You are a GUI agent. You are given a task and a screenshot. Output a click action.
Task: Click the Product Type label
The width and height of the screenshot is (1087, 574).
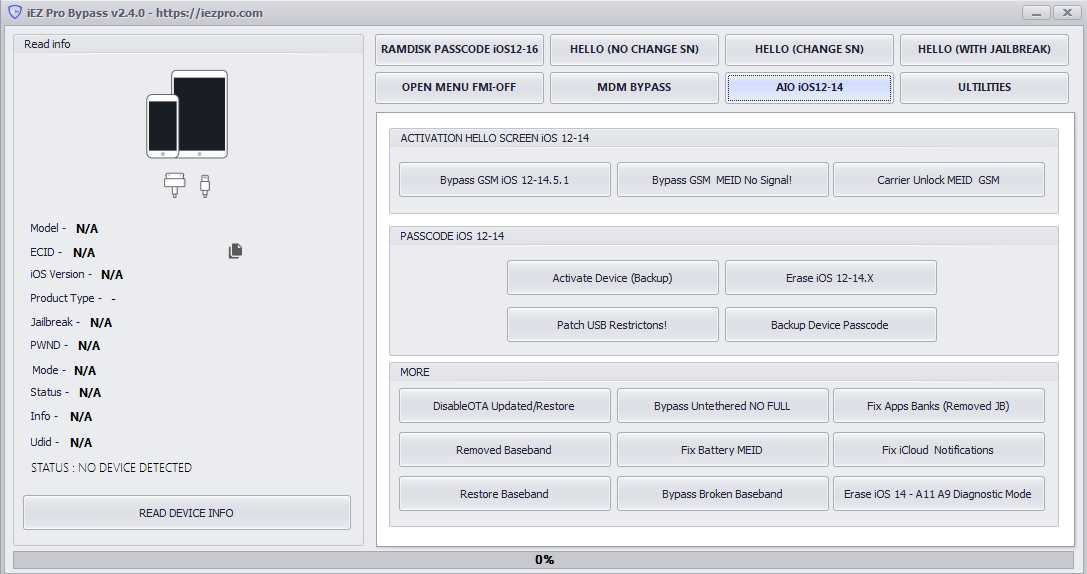pyautogui.click(x=66, y=298)
